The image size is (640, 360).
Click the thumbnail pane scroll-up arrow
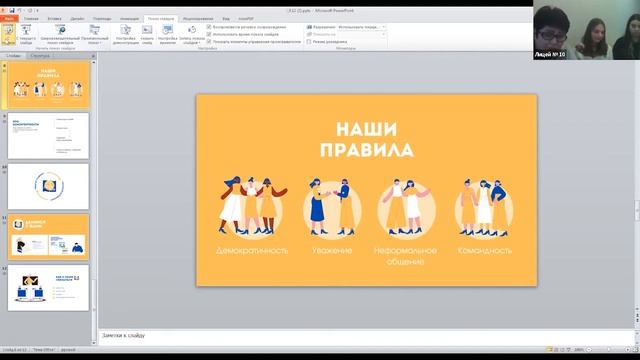point(94,62)
